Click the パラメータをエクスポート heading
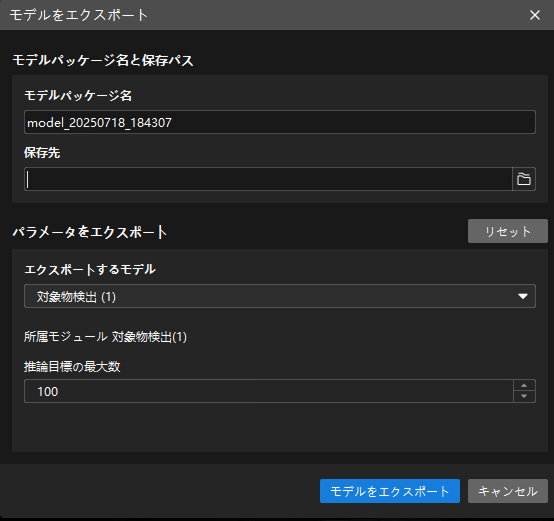Screen dimensions: 554x521 [90, 232]
